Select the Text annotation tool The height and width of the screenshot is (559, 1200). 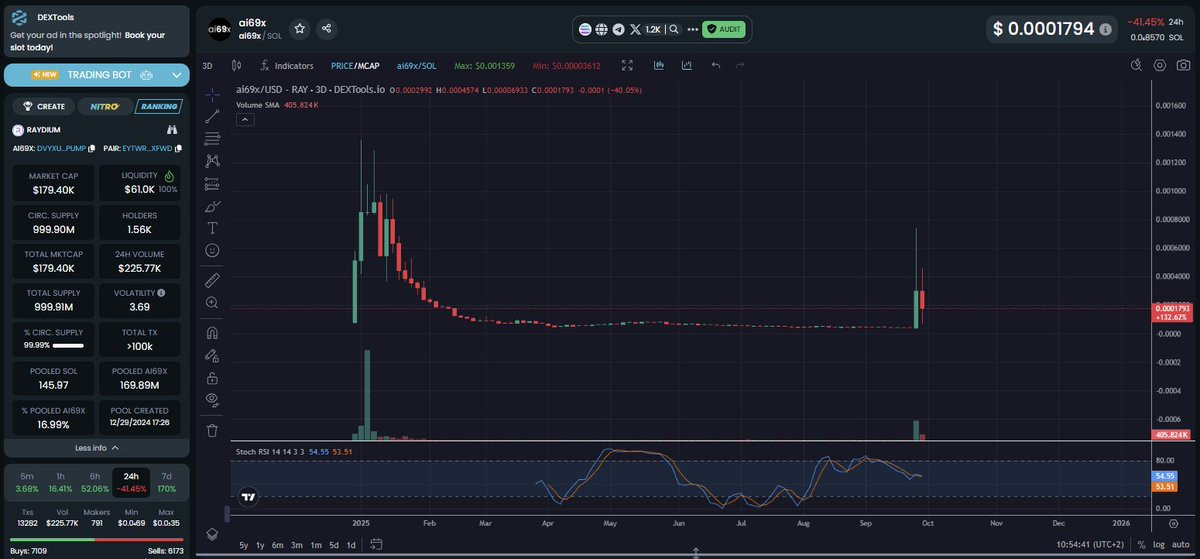coord(212,227)
